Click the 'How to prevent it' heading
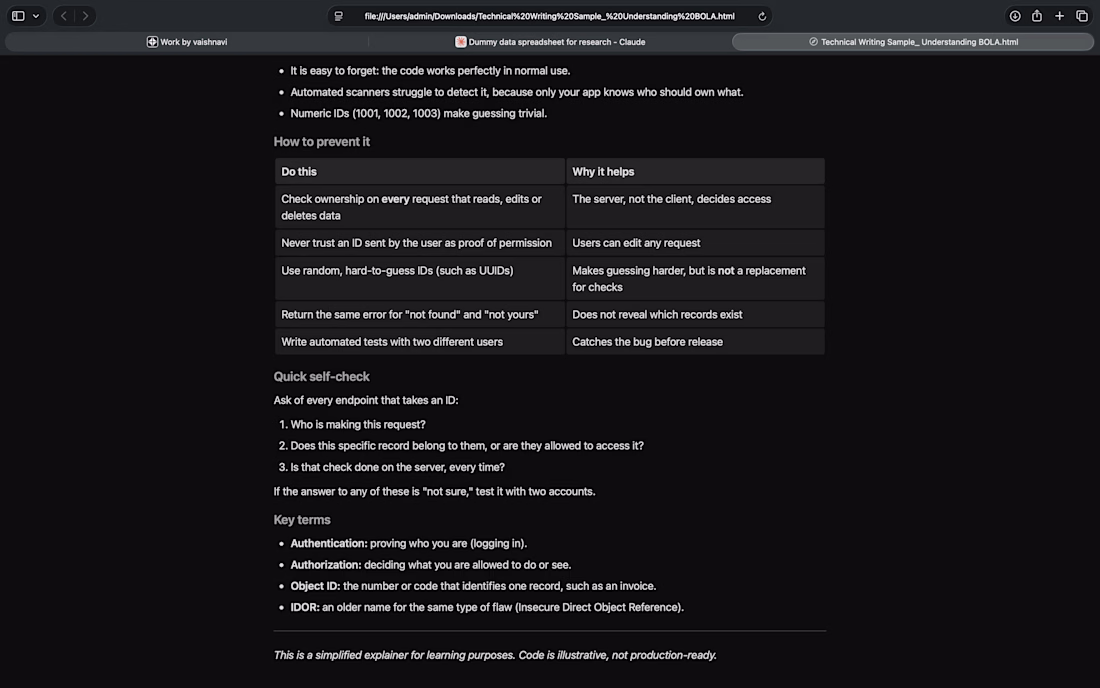 tap(321, 142)
